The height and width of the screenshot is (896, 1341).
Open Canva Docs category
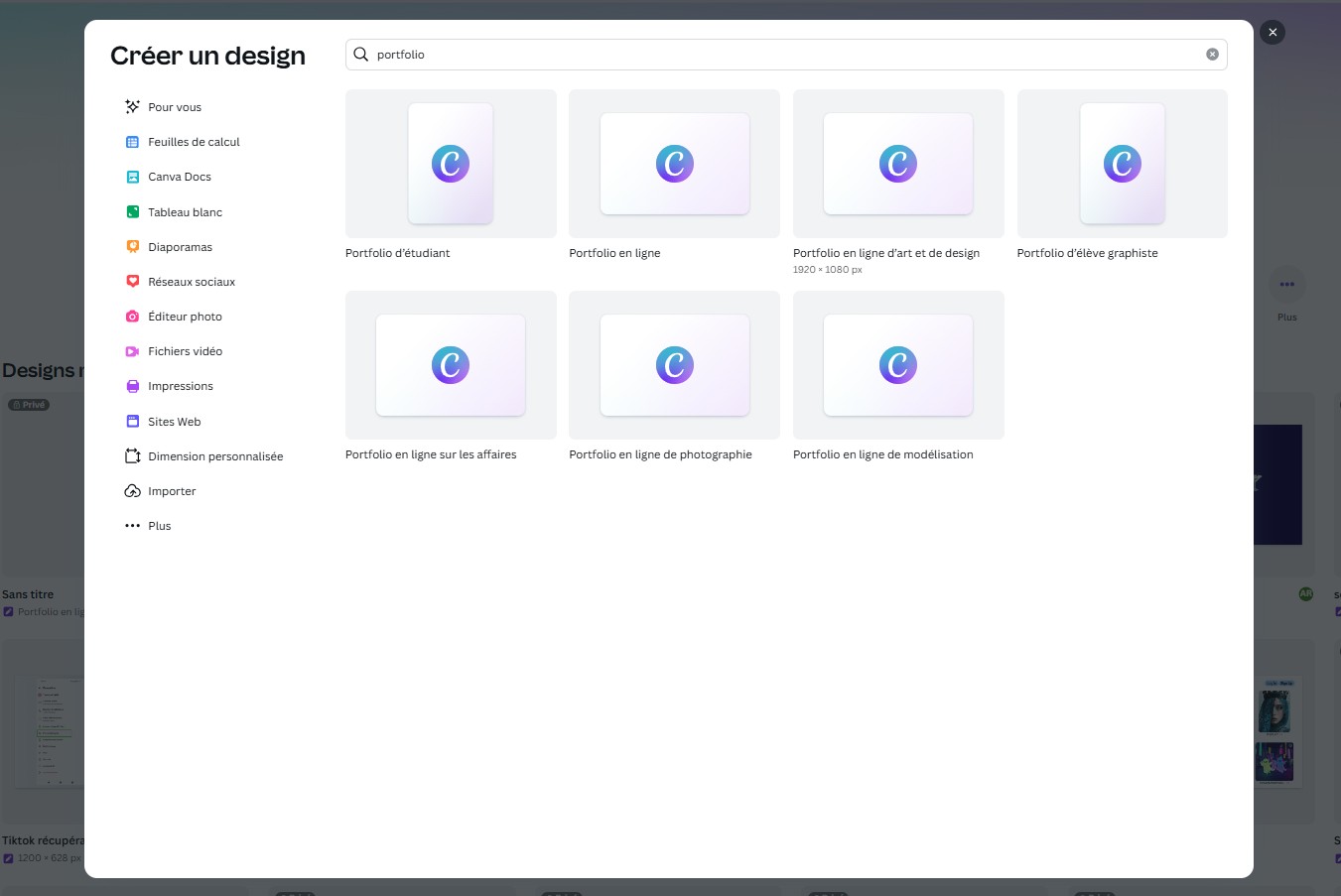point(180,177)
